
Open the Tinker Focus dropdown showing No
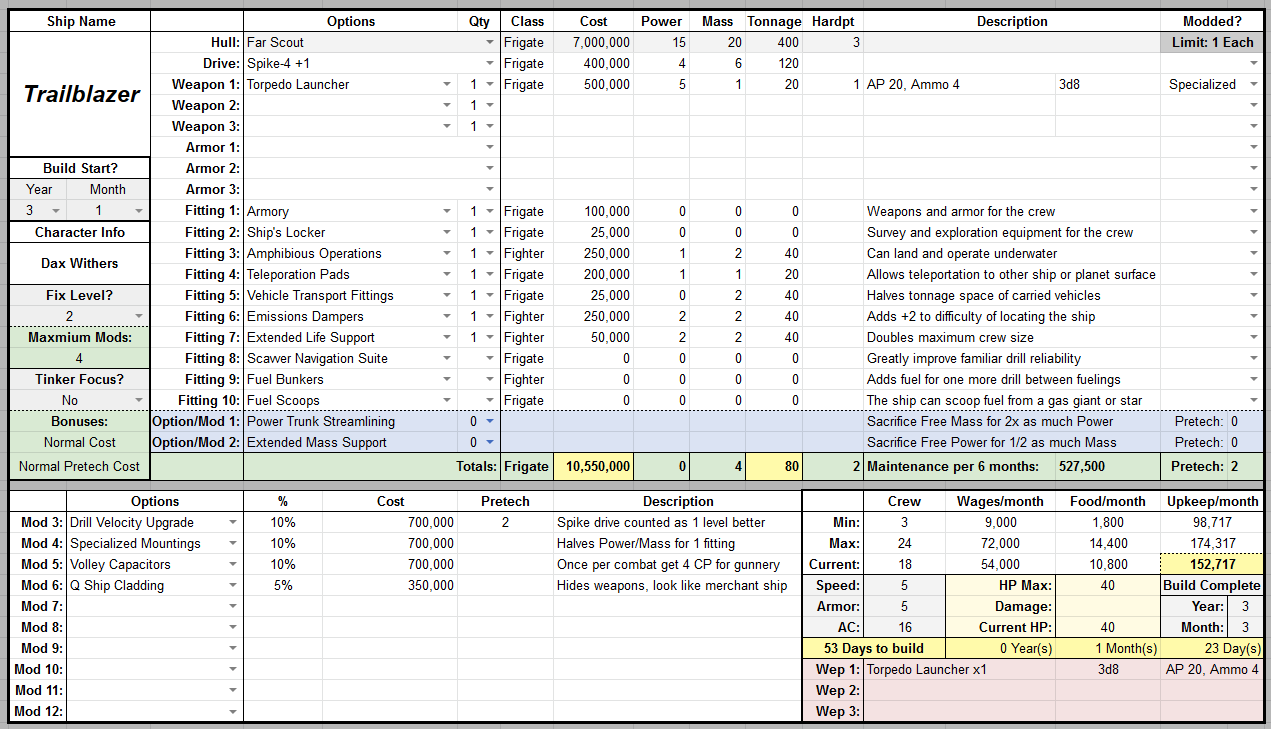pyautogui.click(x=137, y=400)
